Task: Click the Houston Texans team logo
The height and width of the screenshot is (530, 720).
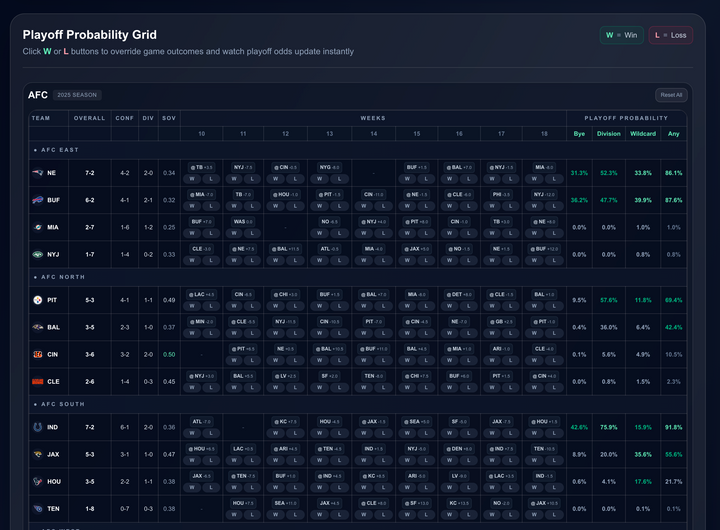Action: point(38,481)
